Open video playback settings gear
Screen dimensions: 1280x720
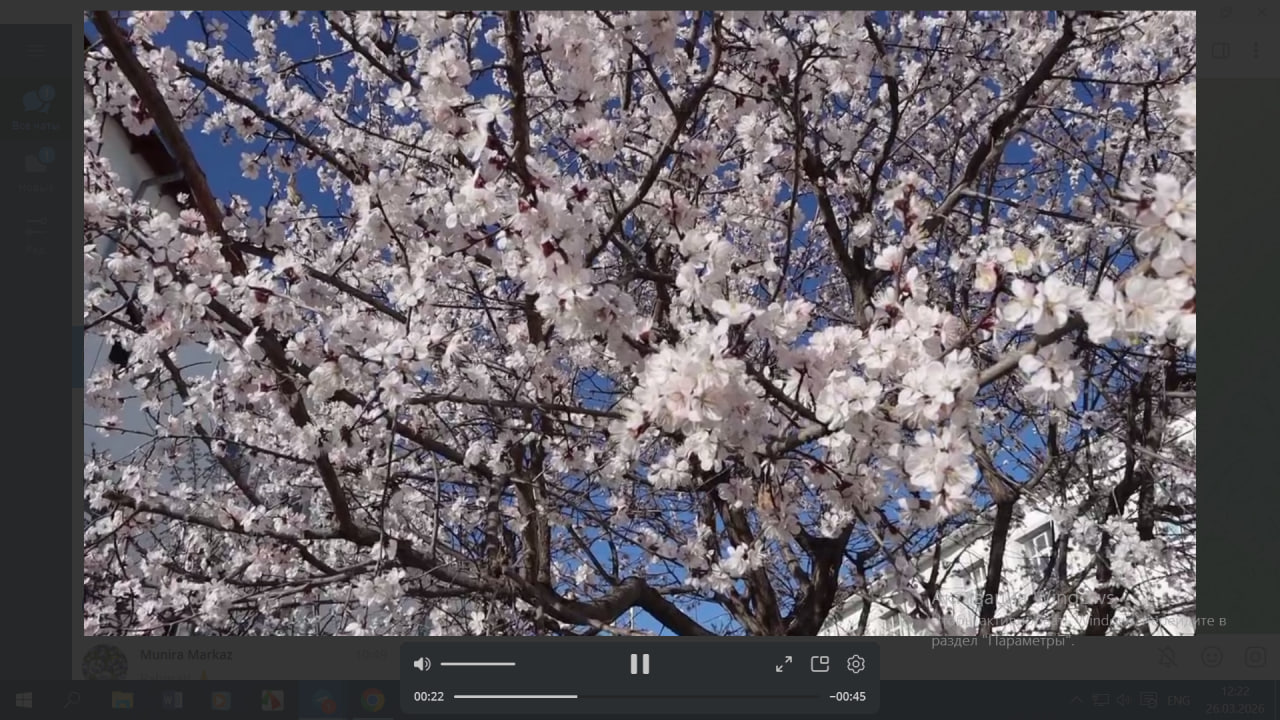(856, 664)
